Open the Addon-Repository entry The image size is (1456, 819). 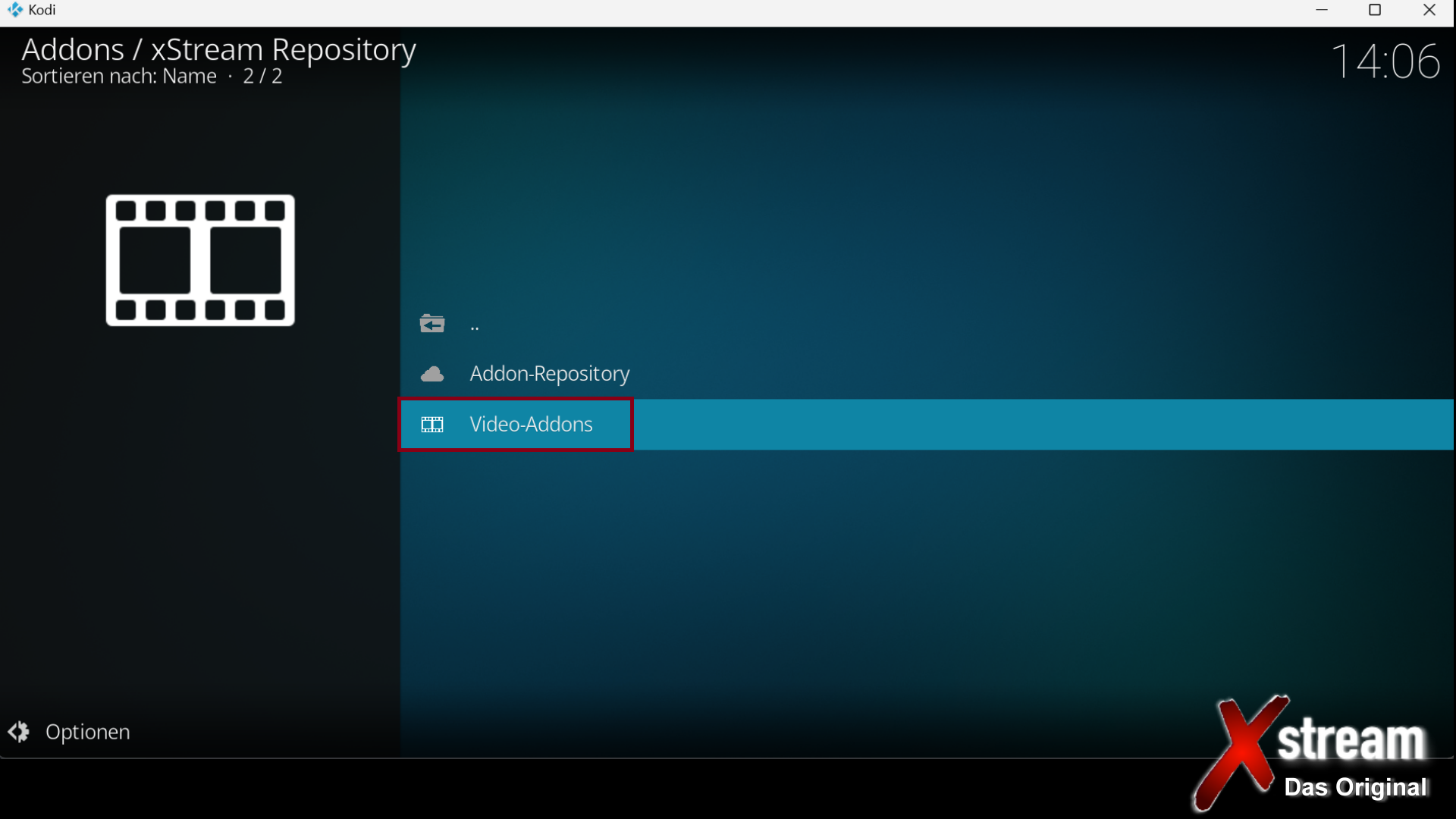(x=549, y=374)
